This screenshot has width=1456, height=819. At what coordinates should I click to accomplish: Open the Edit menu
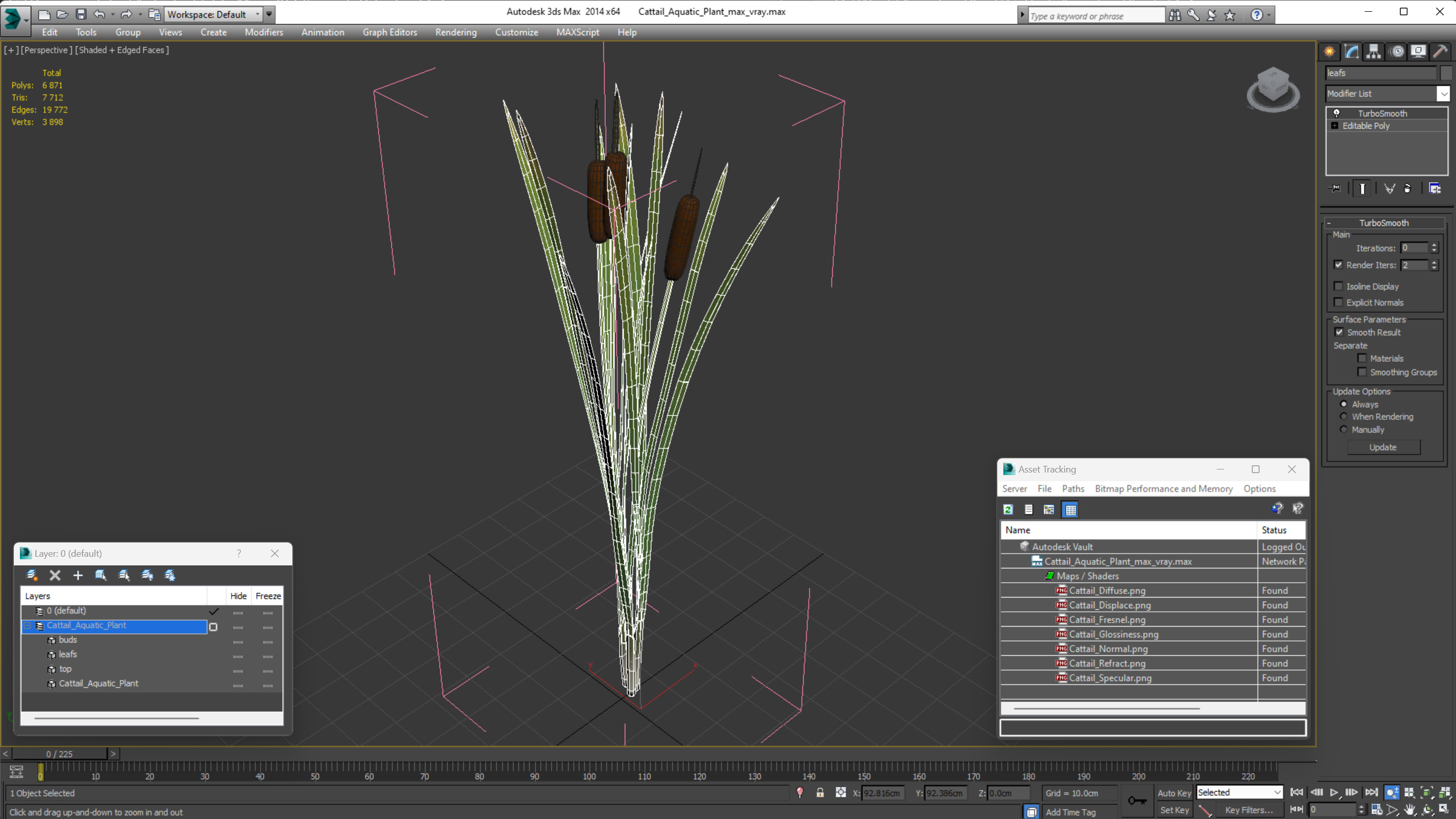pos(49,32)
